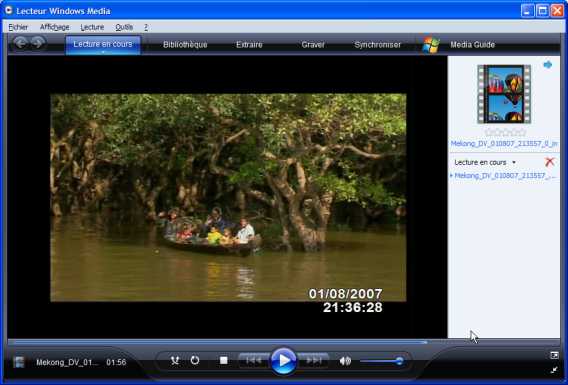Screen dimensions: 568x385
Task: Click the Play button
Action: (283, 361)
